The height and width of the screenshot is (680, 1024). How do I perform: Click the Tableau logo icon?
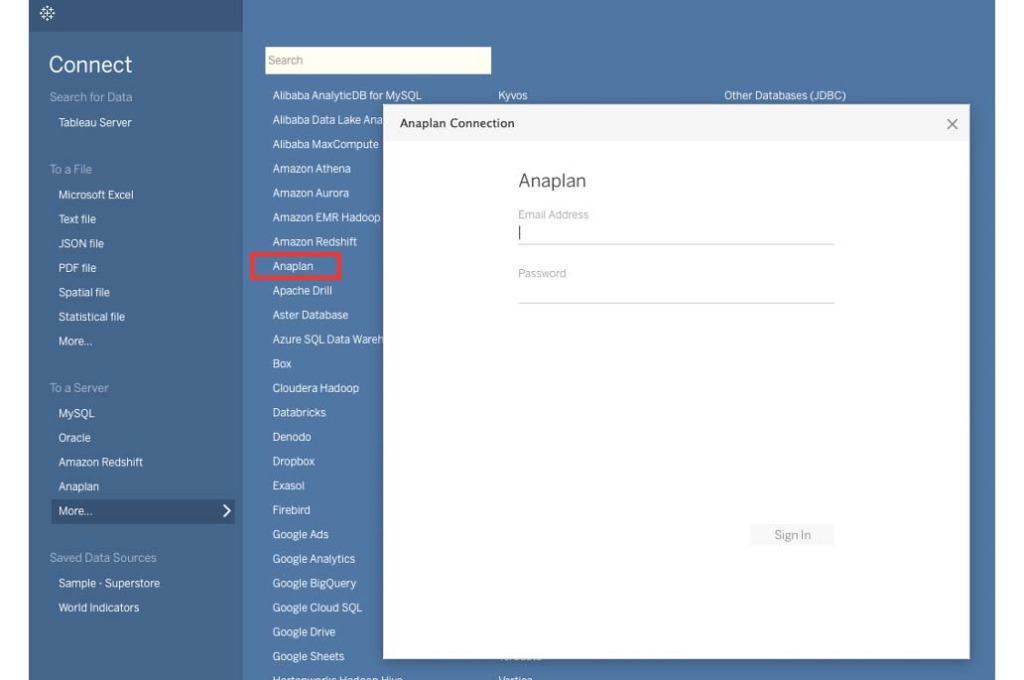[47, 13]
